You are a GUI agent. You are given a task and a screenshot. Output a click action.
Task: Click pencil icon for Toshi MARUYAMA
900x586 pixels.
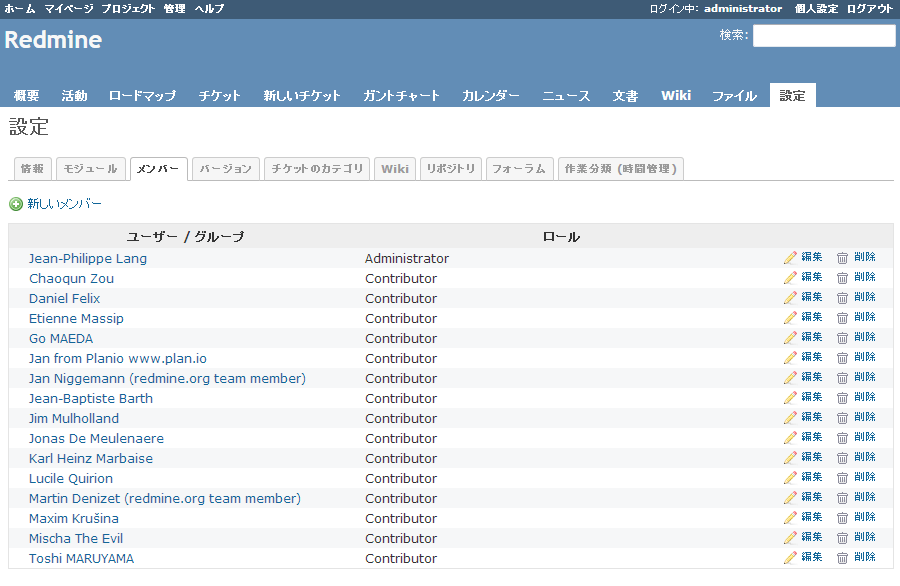pos(790,557)
